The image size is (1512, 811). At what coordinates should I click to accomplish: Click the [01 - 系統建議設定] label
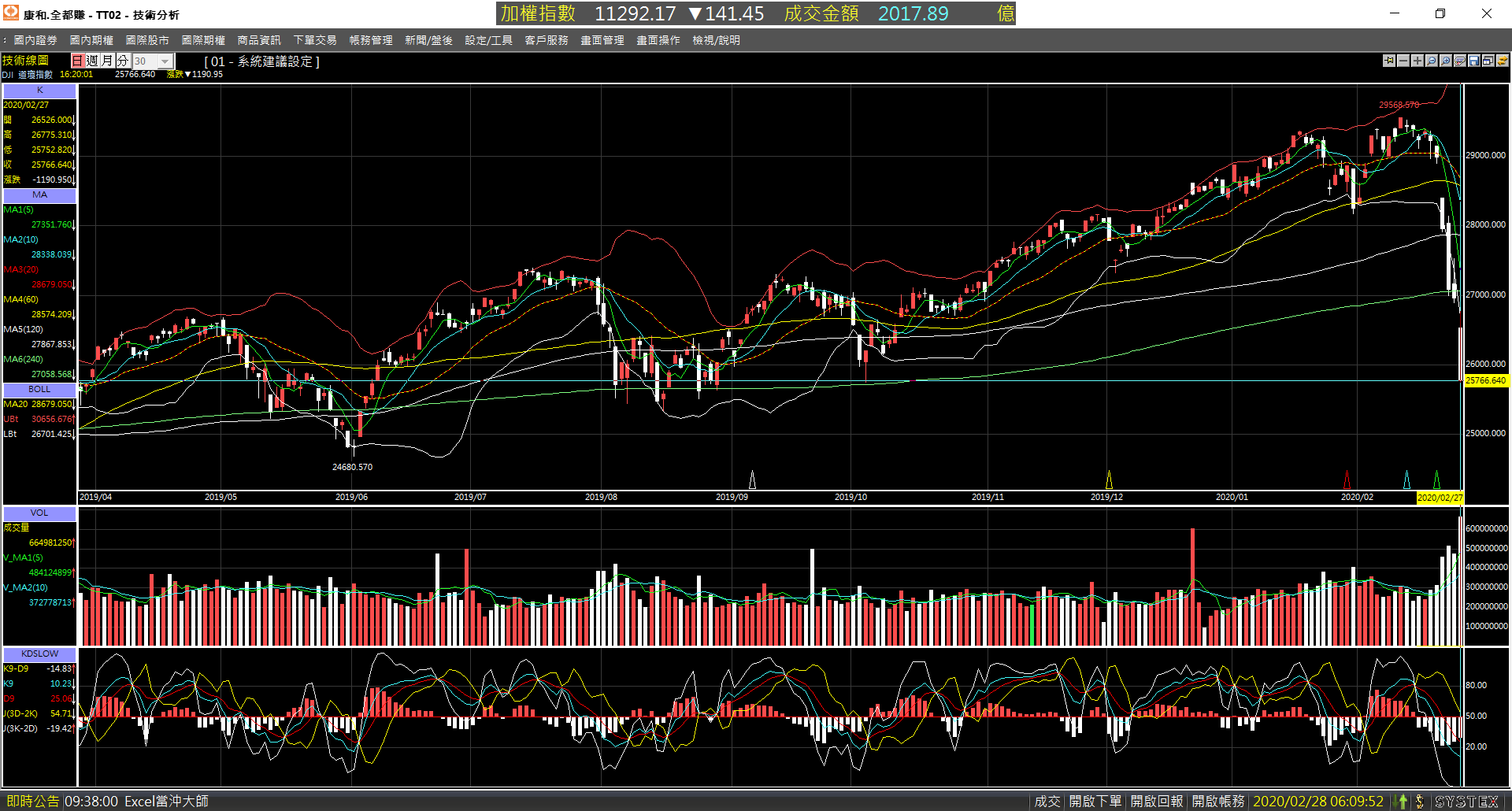coord(261,61)
